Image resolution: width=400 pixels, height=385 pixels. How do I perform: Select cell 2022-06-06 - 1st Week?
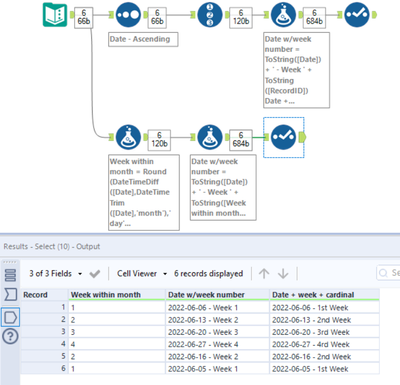point(324,307)
